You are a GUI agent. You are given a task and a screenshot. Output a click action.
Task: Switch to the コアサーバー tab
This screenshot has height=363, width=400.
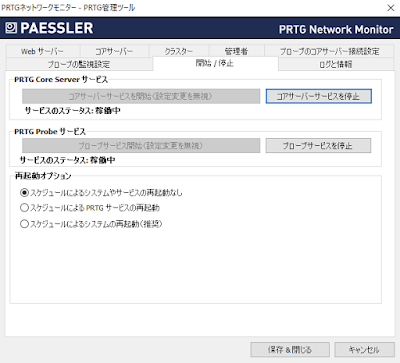[114, 51]
